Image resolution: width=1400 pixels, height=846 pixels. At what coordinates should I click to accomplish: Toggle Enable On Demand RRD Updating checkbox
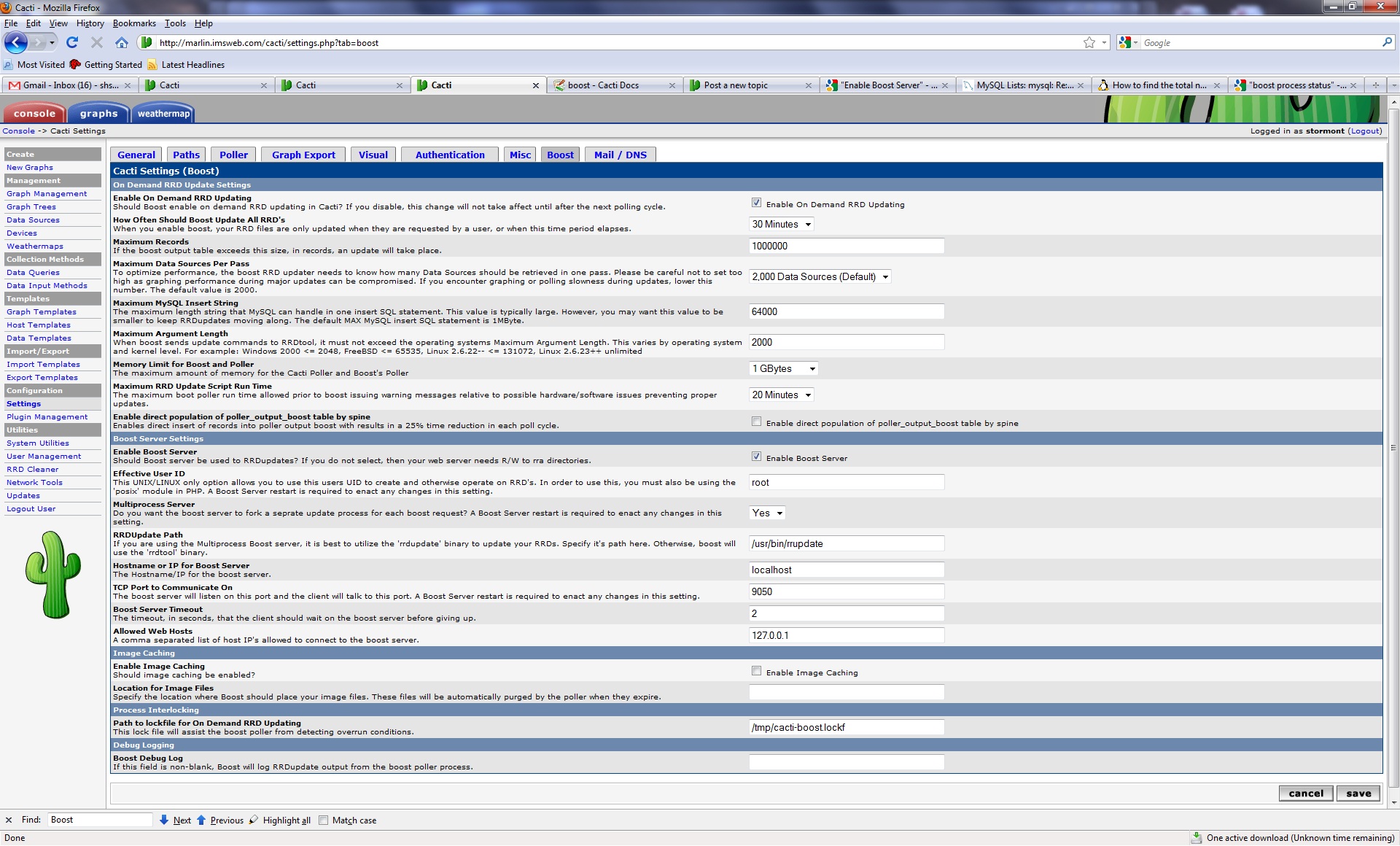click(x=756, y=203)
